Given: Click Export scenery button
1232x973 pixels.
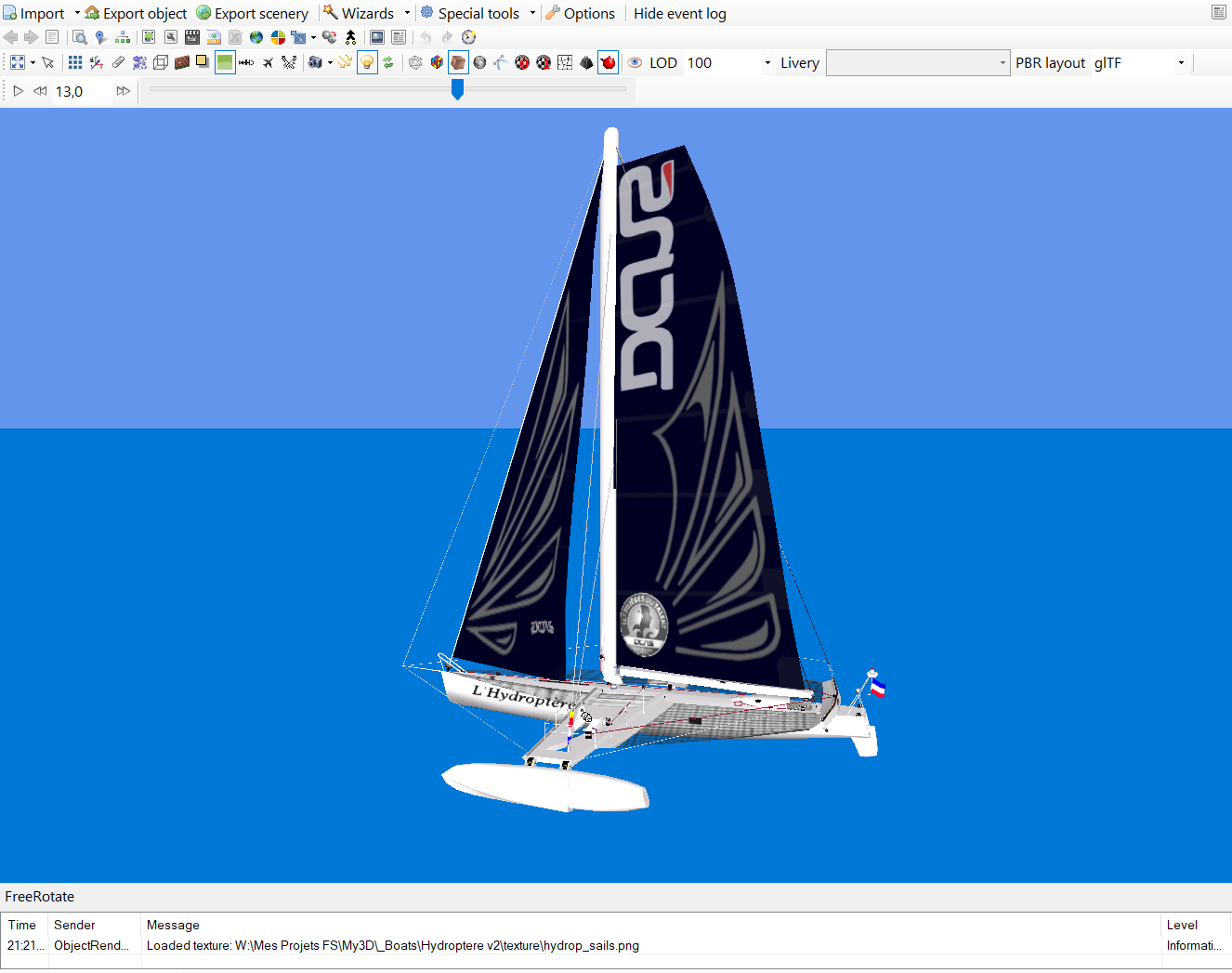Looking at the screenshot, I should point(252,13).
